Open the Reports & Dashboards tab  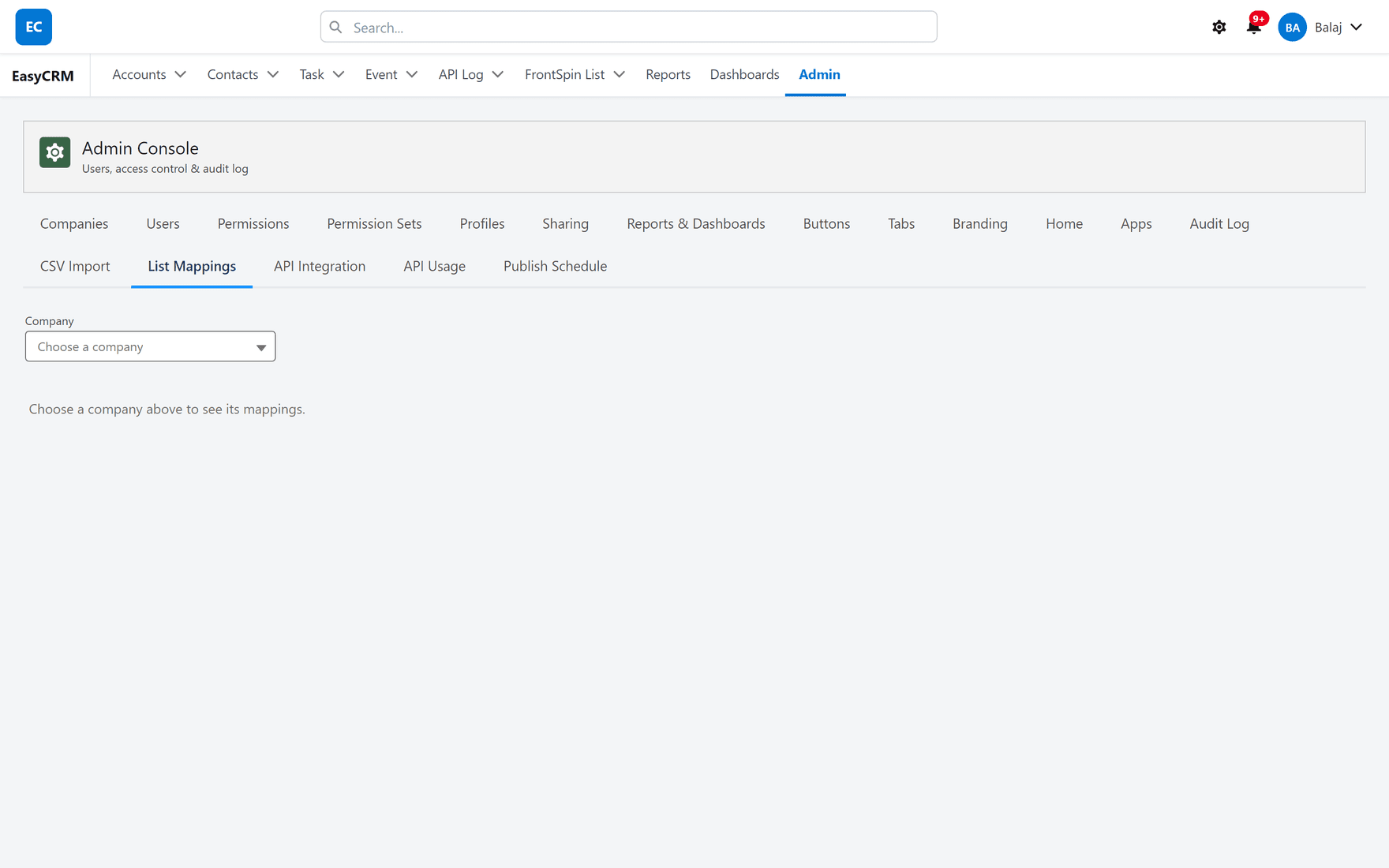click(696, 223)
